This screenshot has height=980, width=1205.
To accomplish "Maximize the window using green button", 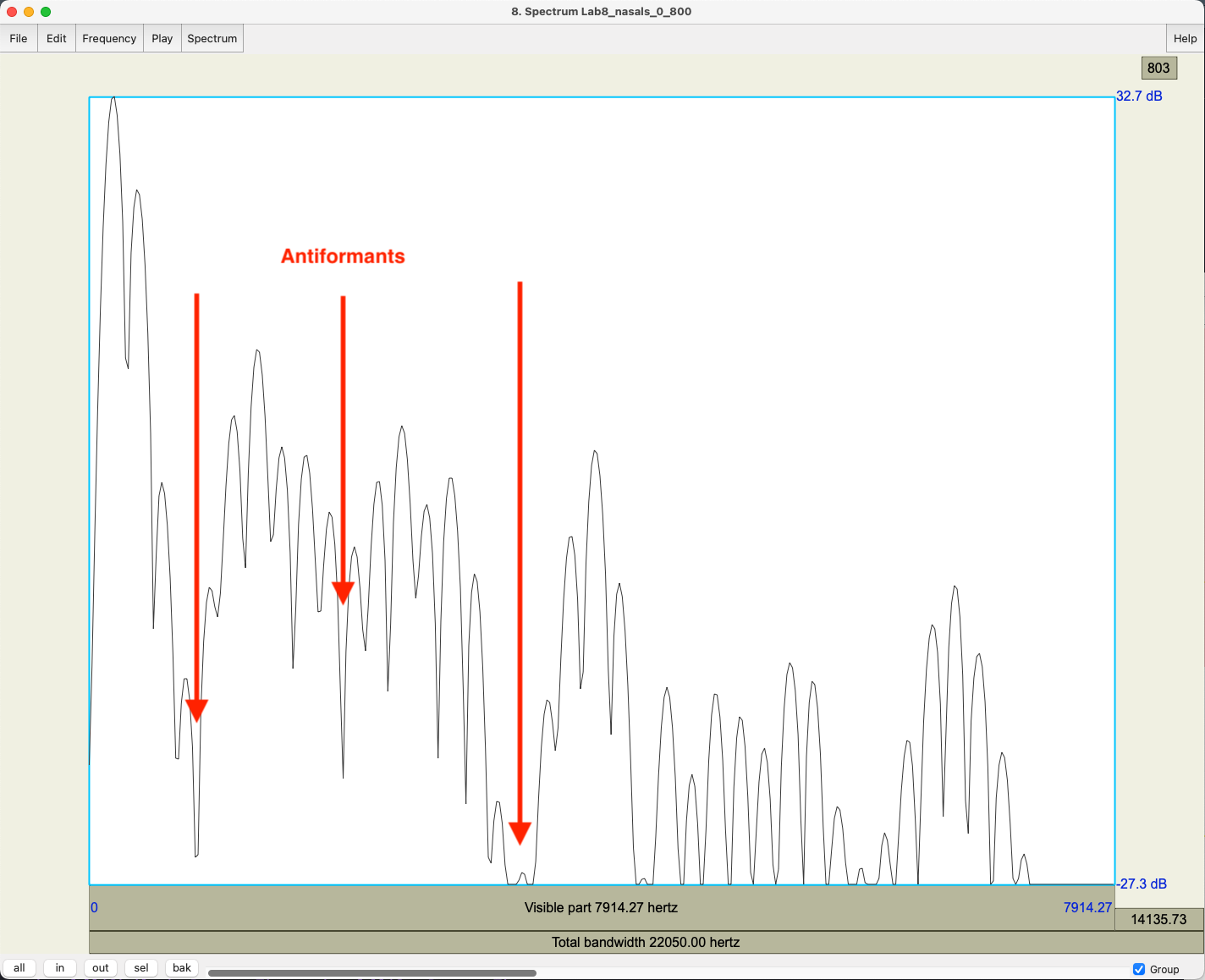I will coord(46,12).
